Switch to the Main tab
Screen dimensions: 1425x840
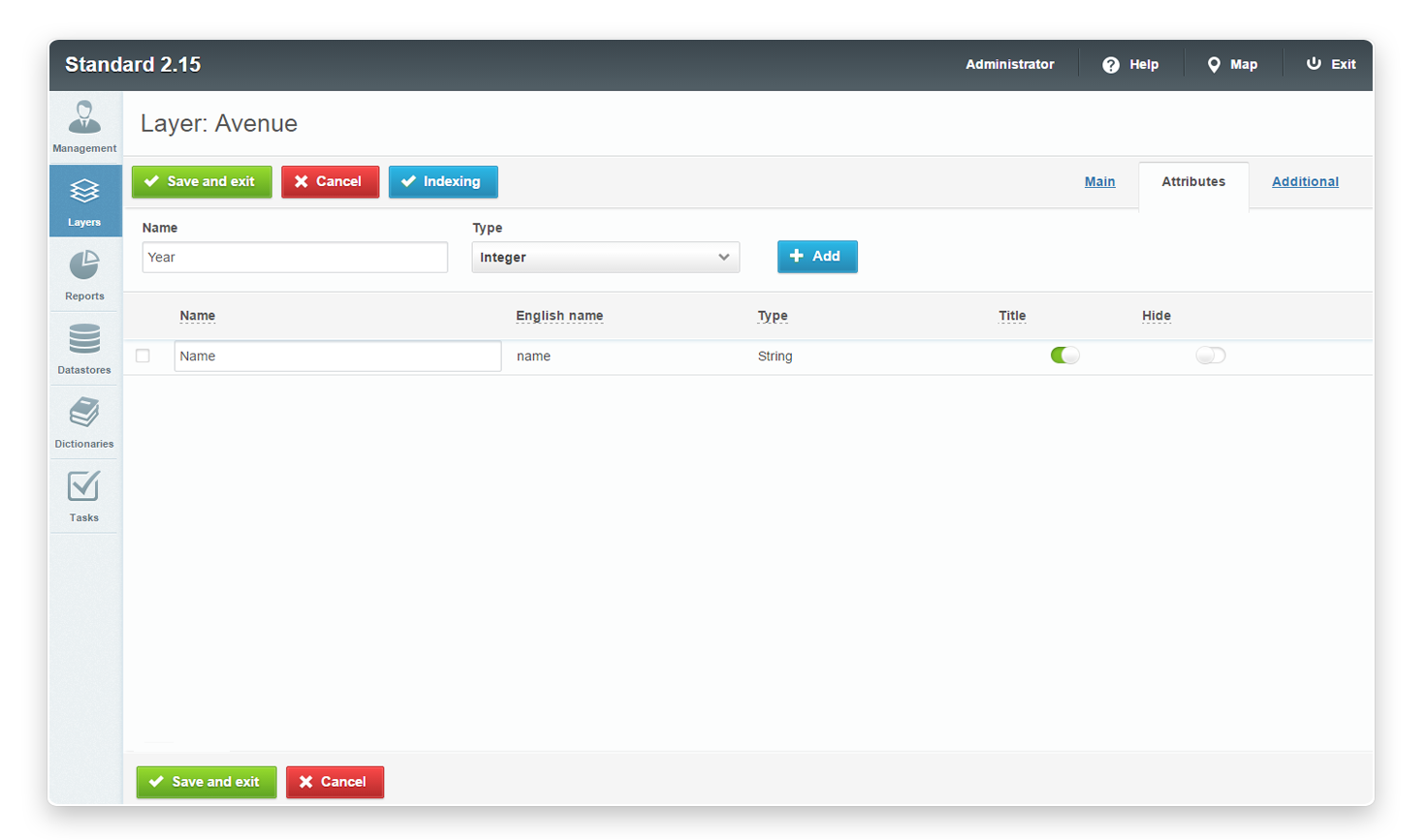click(1099, 181)
